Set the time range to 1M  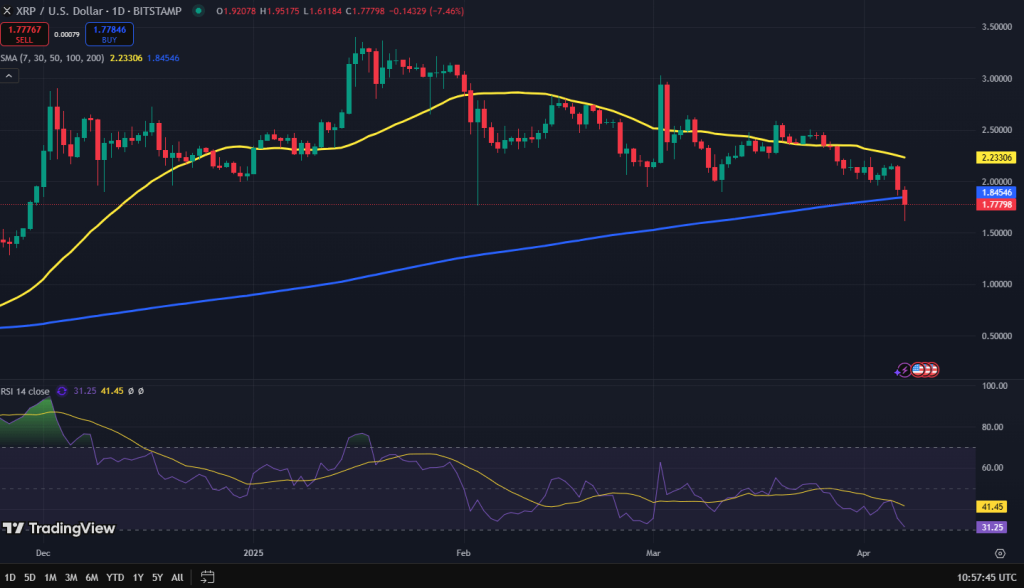coord(50,578)
